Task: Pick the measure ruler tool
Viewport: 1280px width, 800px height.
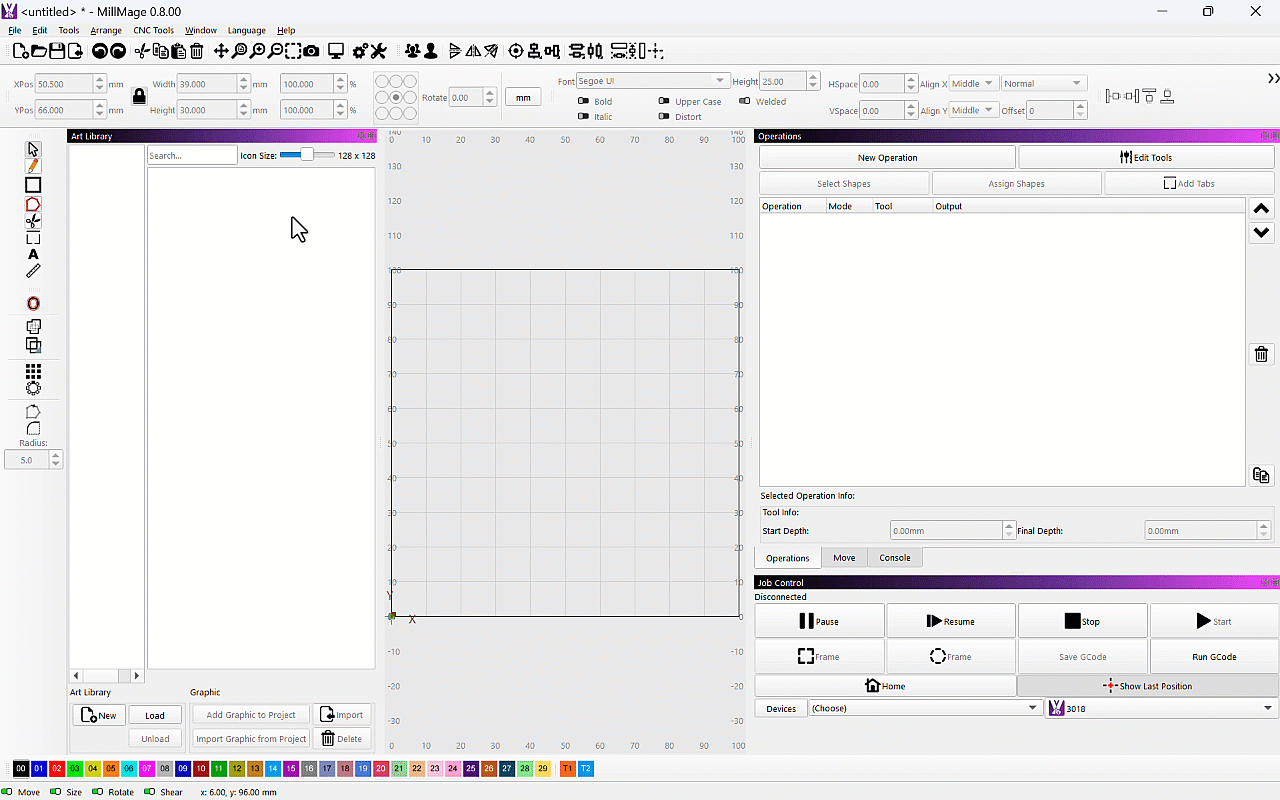Action: pyautogui.click(x=33, y=272)
